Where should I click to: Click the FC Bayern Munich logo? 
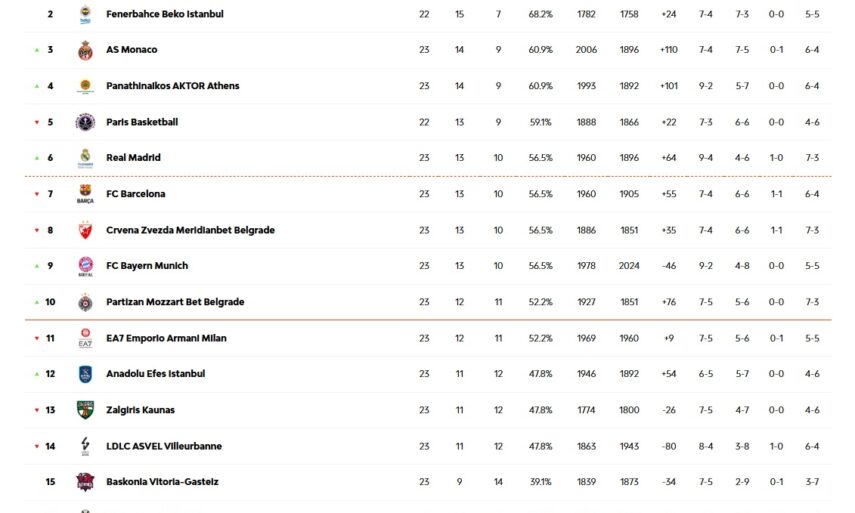(85, 266)
